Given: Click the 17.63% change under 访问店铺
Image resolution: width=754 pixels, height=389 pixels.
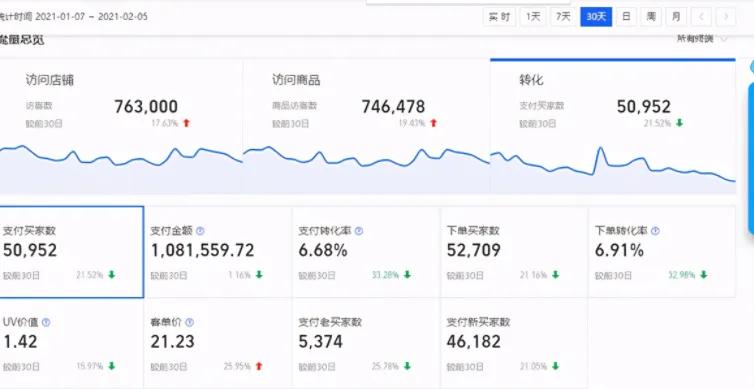Looking at the screenshot, I should [x=164, y=124].
